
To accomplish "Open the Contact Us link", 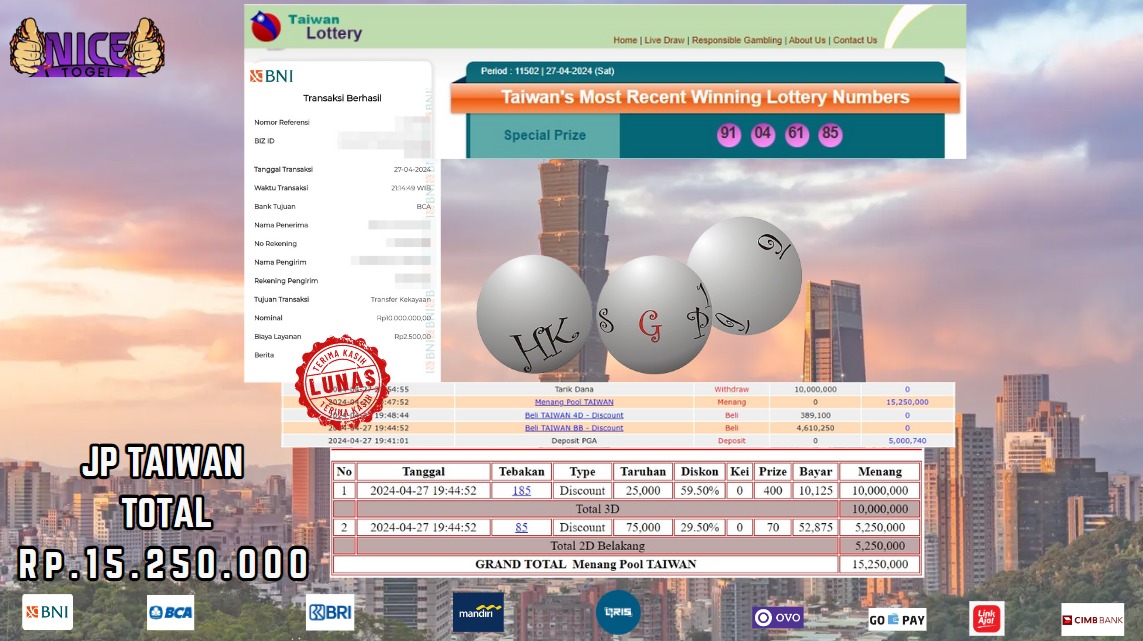I will coord(855,41).
